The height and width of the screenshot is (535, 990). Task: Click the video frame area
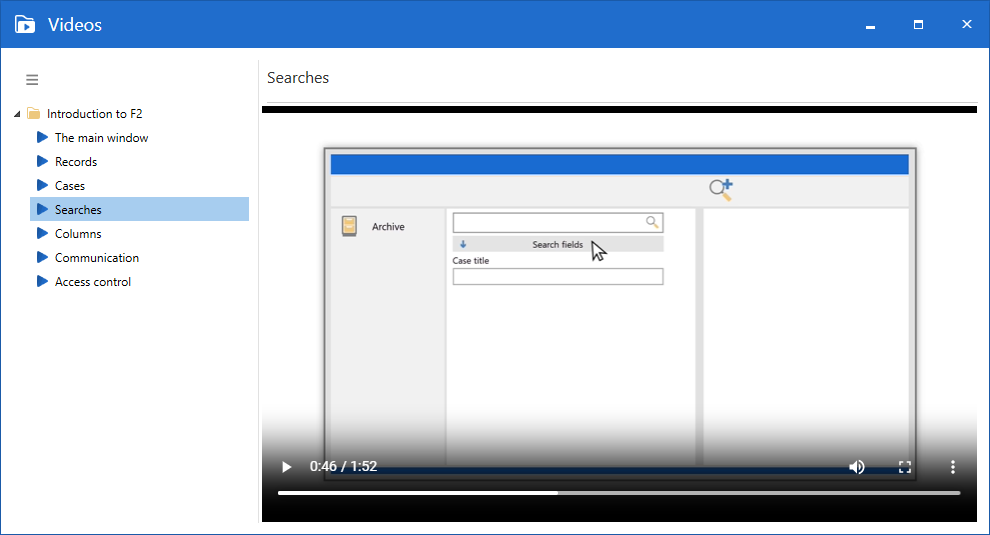tap(618, 300)
